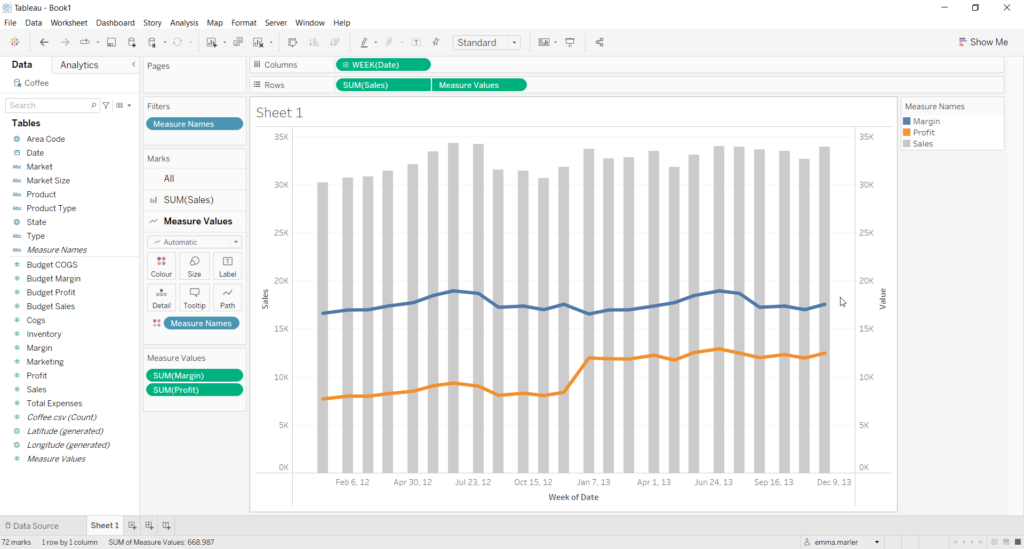The image size is (1024, 549).
Task: Click the Show Me button
Action: pyautogui.click(x=983, y=42)
